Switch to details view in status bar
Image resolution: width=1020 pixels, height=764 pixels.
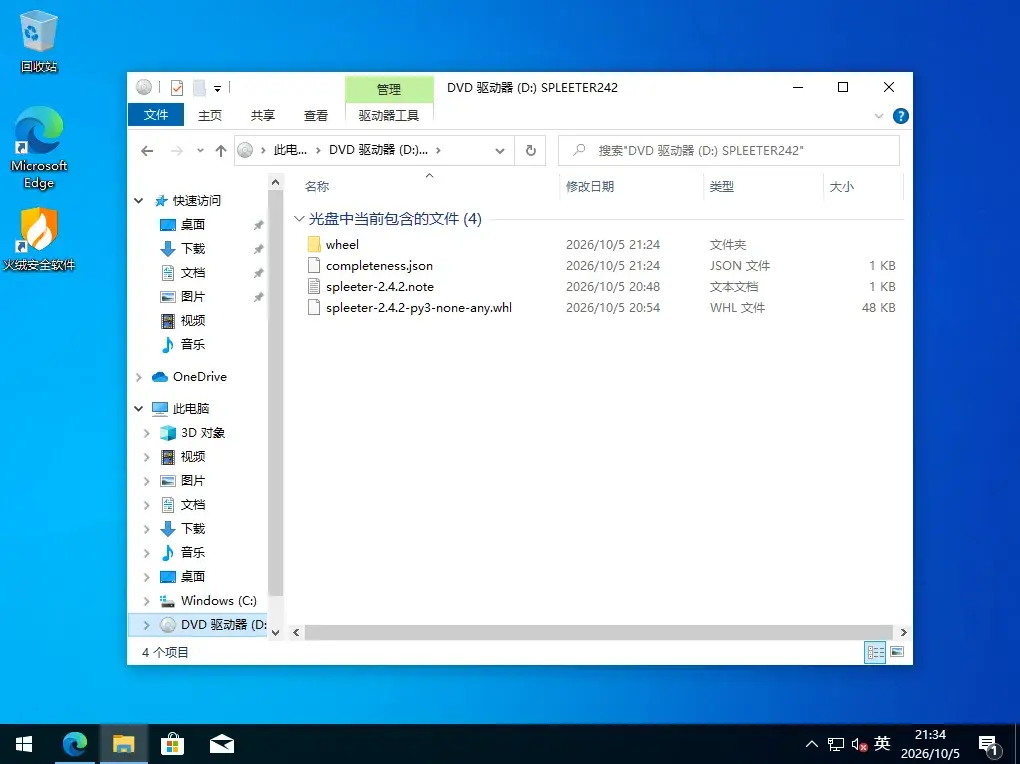point(876,651)
